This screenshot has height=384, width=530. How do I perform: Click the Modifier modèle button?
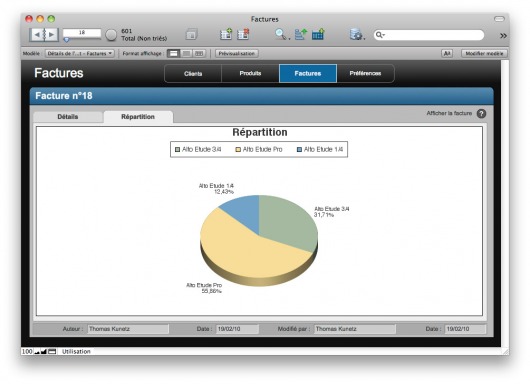pos(484,53)
